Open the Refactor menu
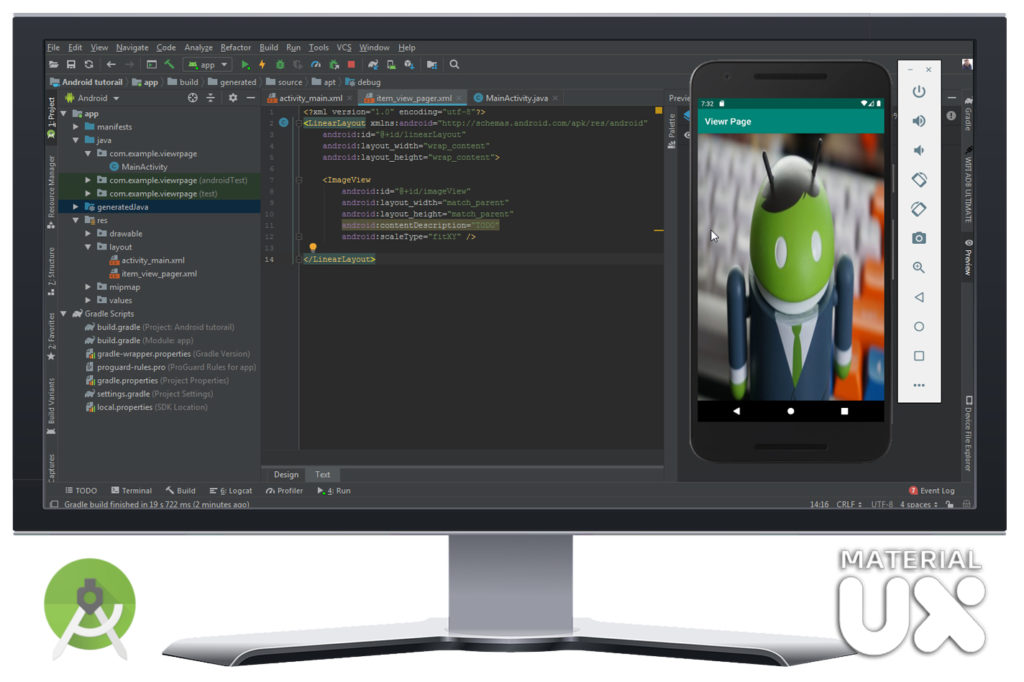Screen dimensions: 1024x682 point(236,48)
